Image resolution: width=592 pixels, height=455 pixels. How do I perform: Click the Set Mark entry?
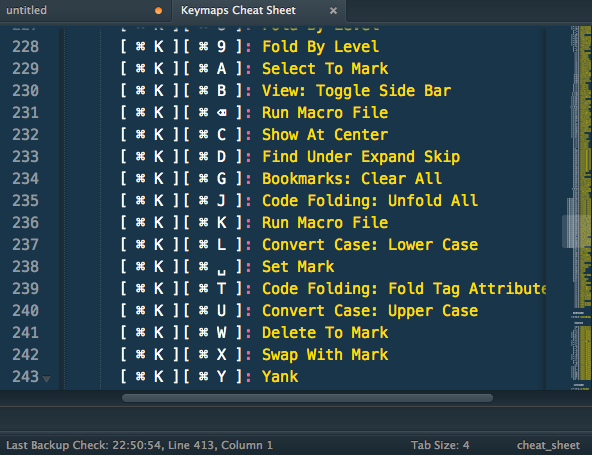pos(298,267)
